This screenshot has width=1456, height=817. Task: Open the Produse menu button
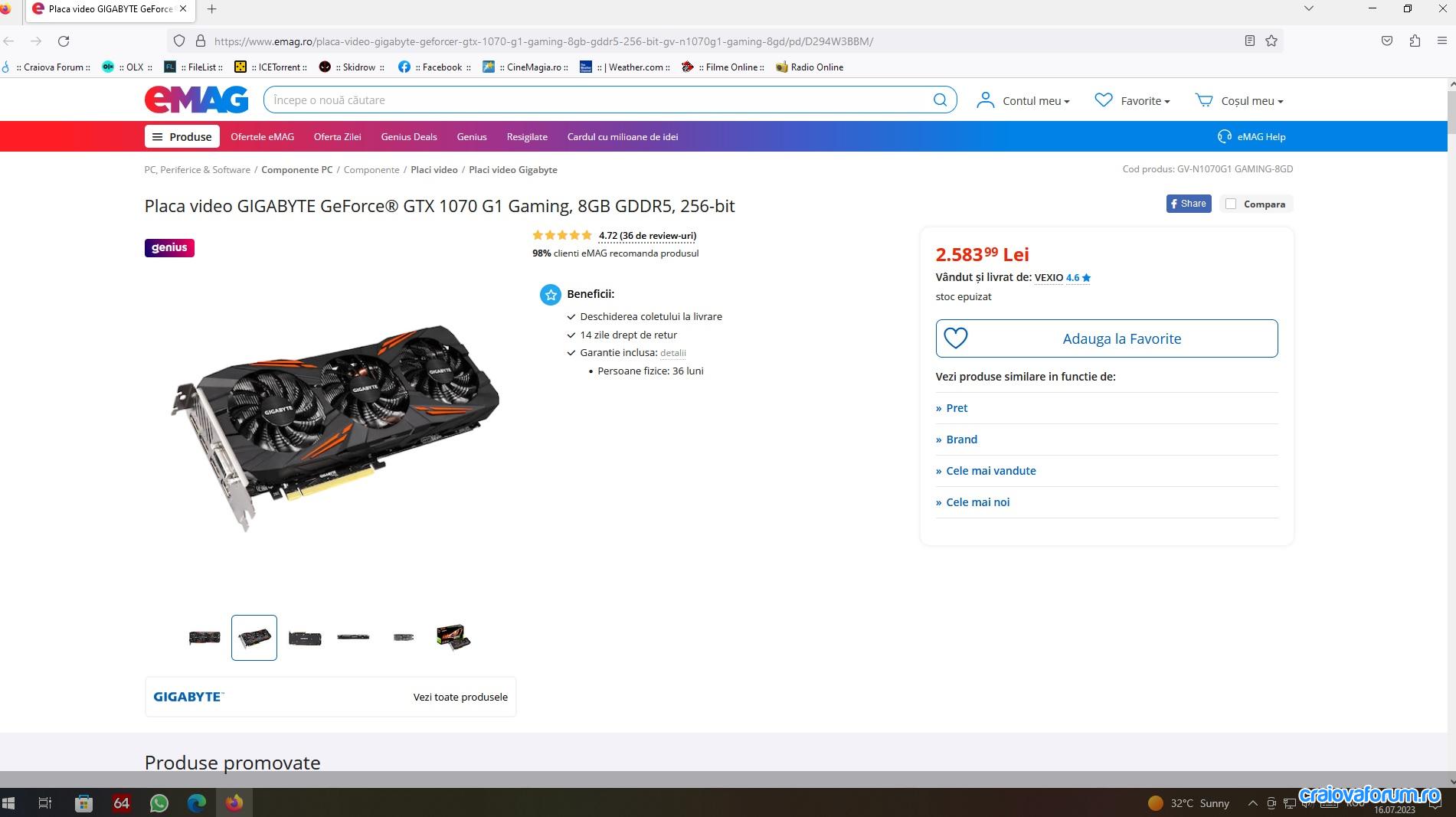pos(182,136)
